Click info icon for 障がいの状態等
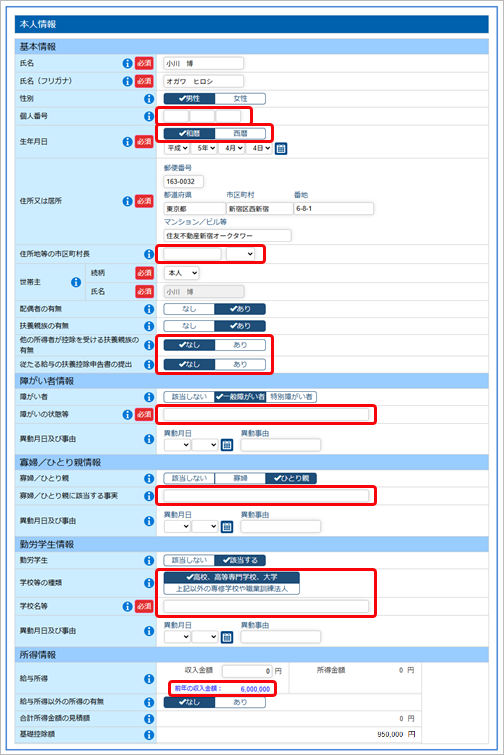The height and width of the screenshot is (755, 504). (127, 415)
